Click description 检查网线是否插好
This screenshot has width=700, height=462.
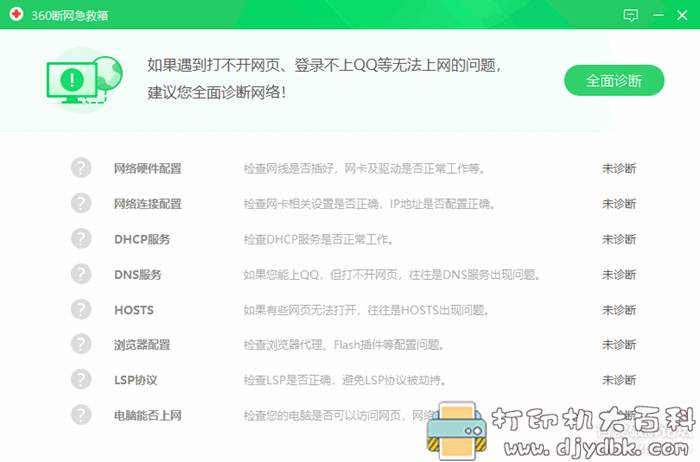pos(364,169)
